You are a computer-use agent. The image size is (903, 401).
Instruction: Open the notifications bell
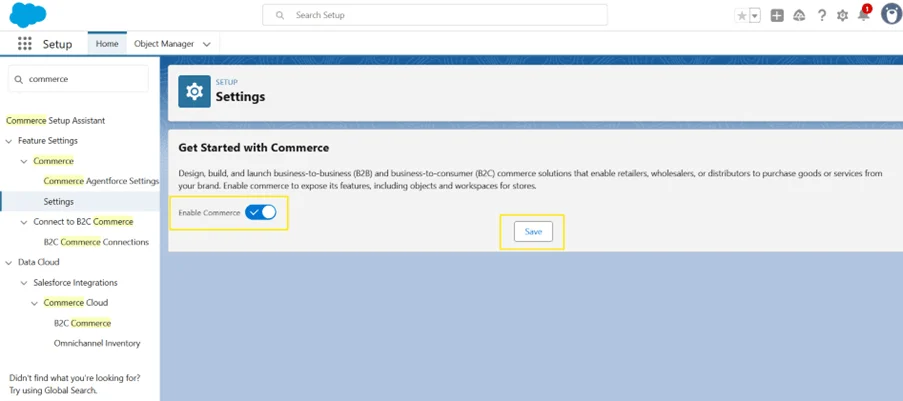click(864, 14)
